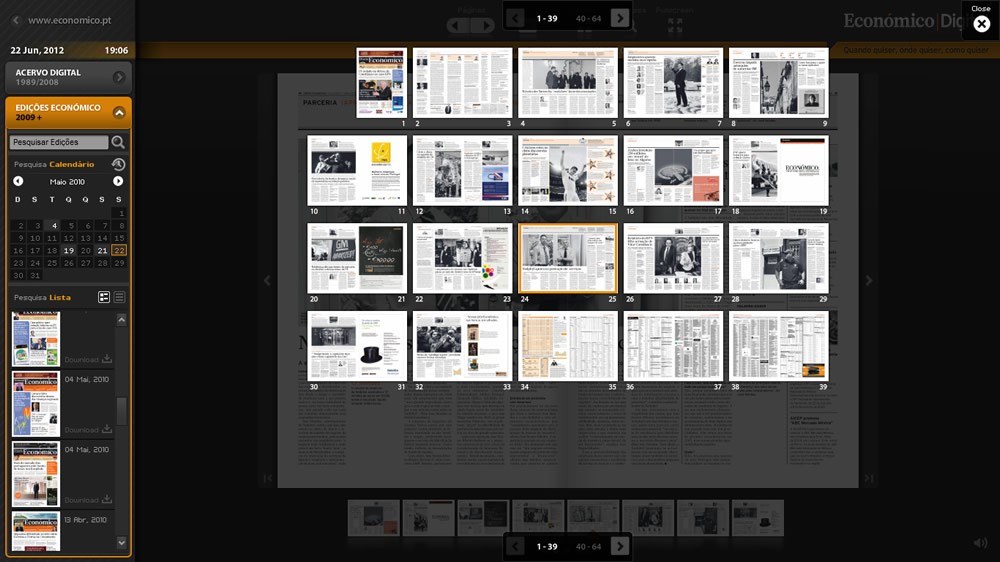Click the top next page-range arrow

click(x=620, y=18)
